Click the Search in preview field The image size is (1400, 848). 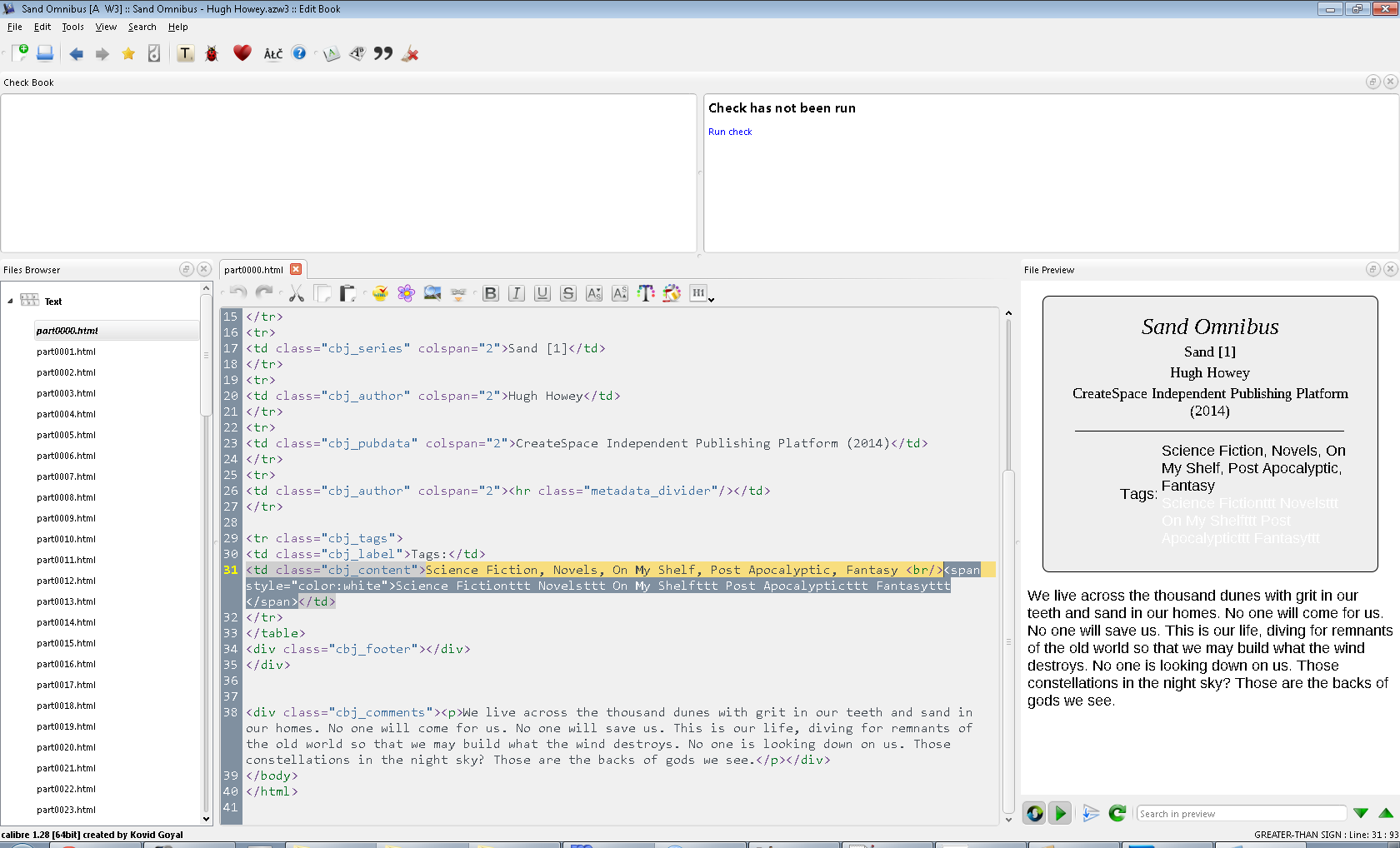(x=1241, y=814)
